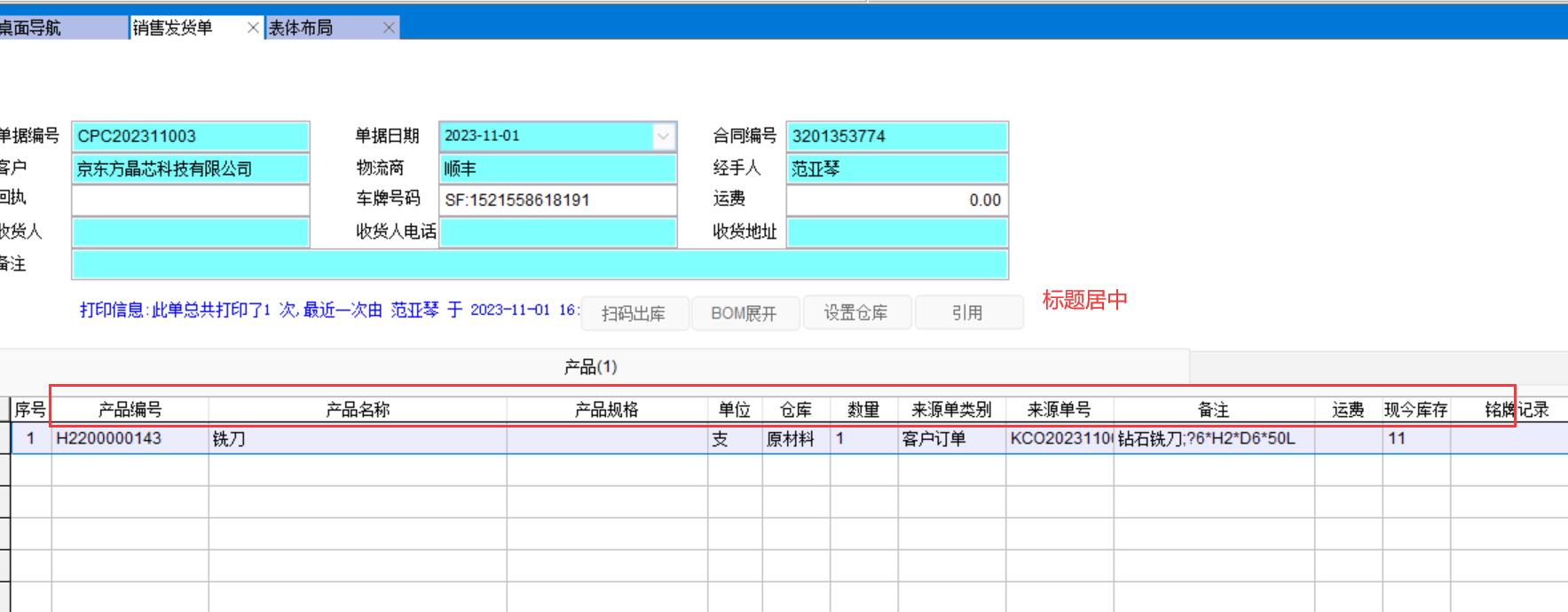1568x612 pixels.
Task: Click the 单据编号 input field
Action: point(190,137)
